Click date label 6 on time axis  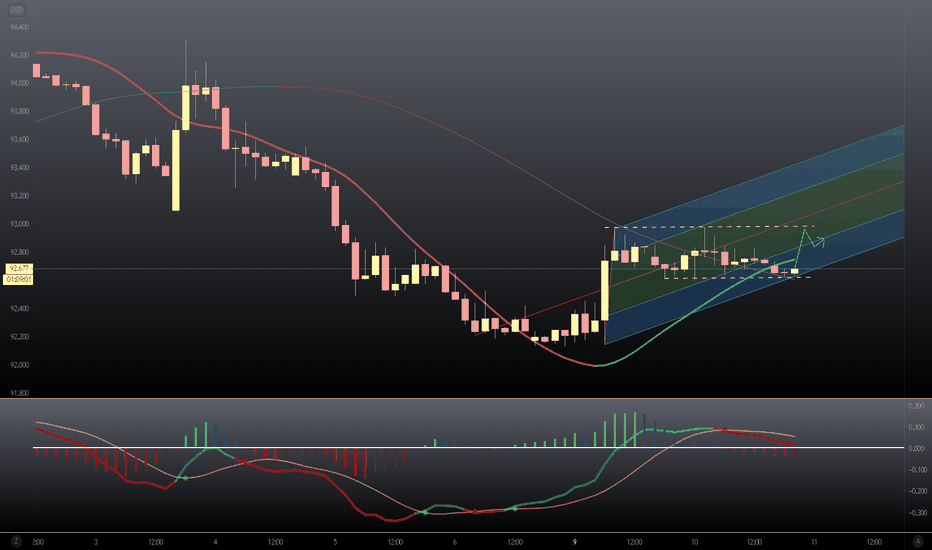pyautogui.click(x=455, y=542)
